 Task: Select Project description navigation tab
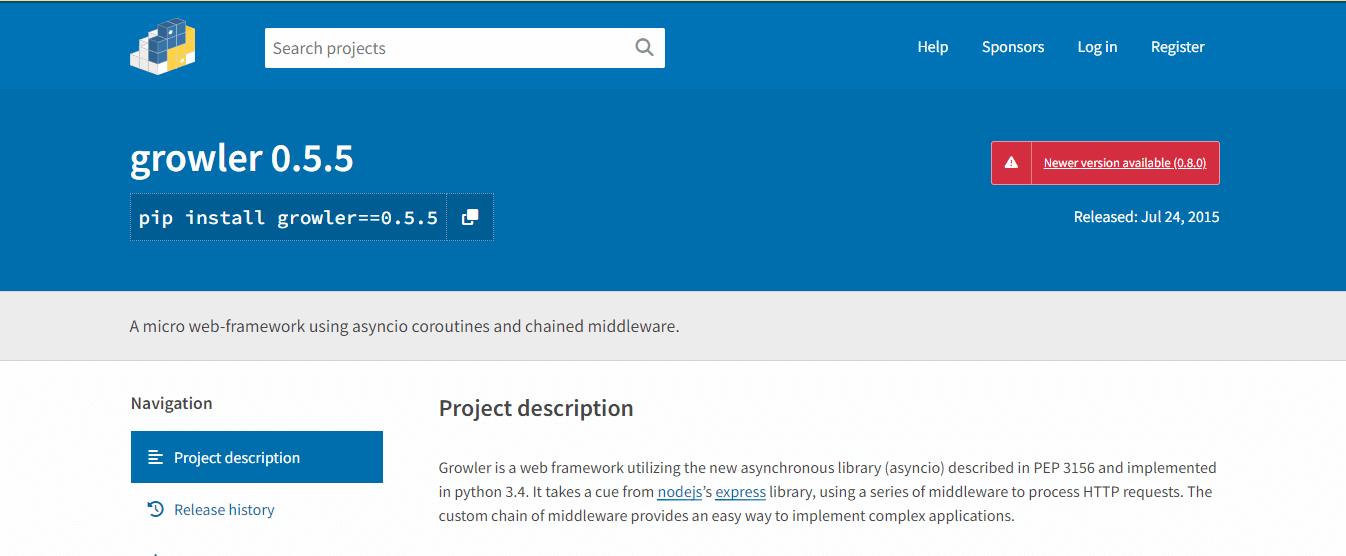257,457
